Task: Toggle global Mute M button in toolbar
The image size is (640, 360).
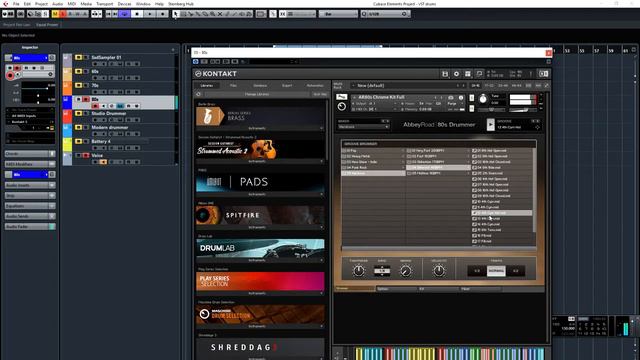Action: (x=56, y=14)
